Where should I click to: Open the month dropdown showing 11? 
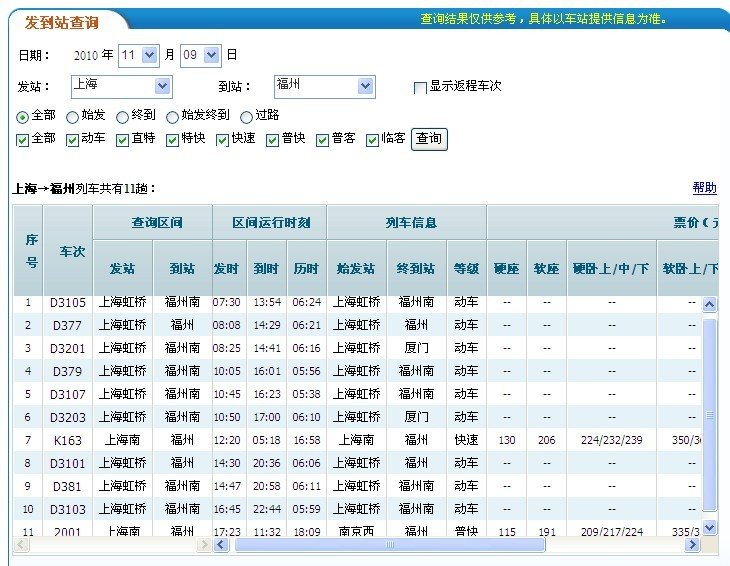(139, 55)
